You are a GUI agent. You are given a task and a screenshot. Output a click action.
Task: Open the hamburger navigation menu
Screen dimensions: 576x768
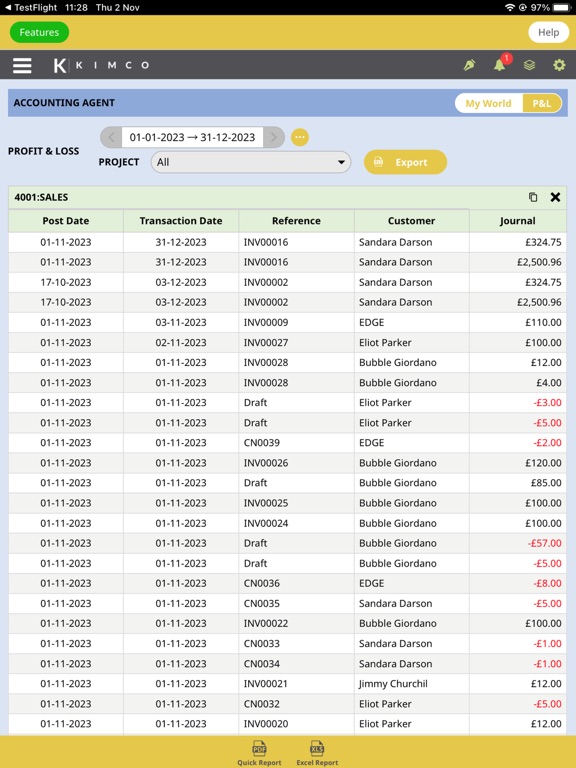22,65
